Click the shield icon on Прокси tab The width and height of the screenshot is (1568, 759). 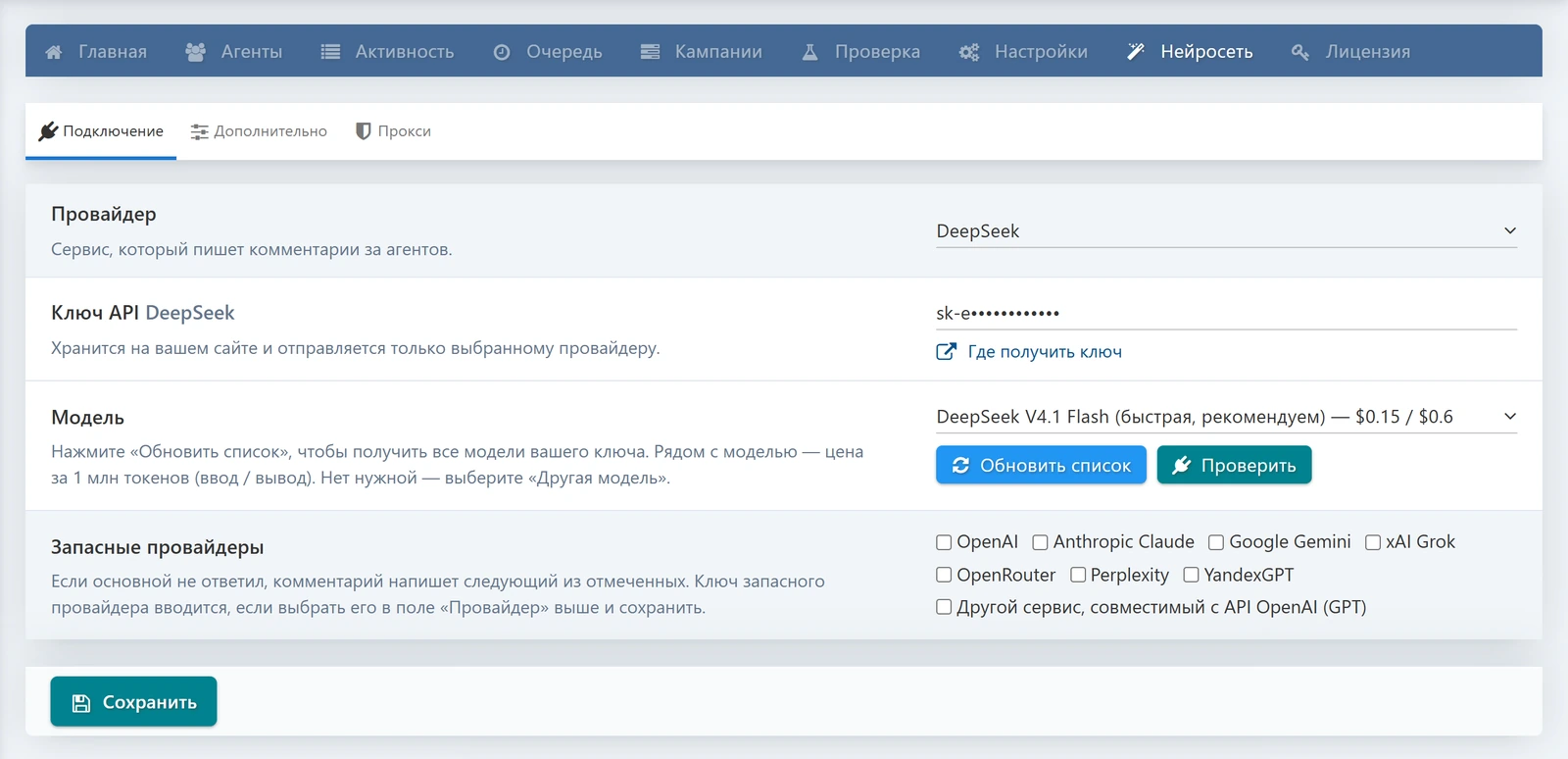363,131
